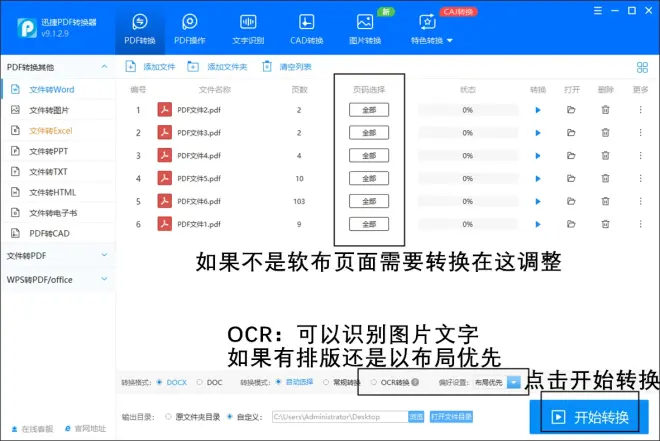Open page selection 全部 for PDF文件2.pdf
The width and height of the screenshot is (660, 441).
369,110
